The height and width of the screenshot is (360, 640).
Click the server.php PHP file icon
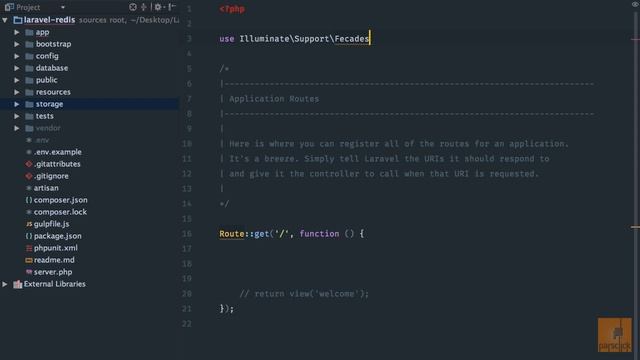point(29,272)
